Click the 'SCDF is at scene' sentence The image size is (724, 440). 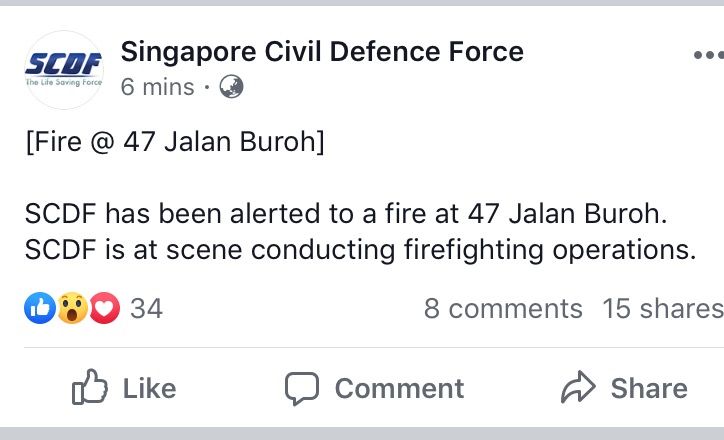pos(359,249)
